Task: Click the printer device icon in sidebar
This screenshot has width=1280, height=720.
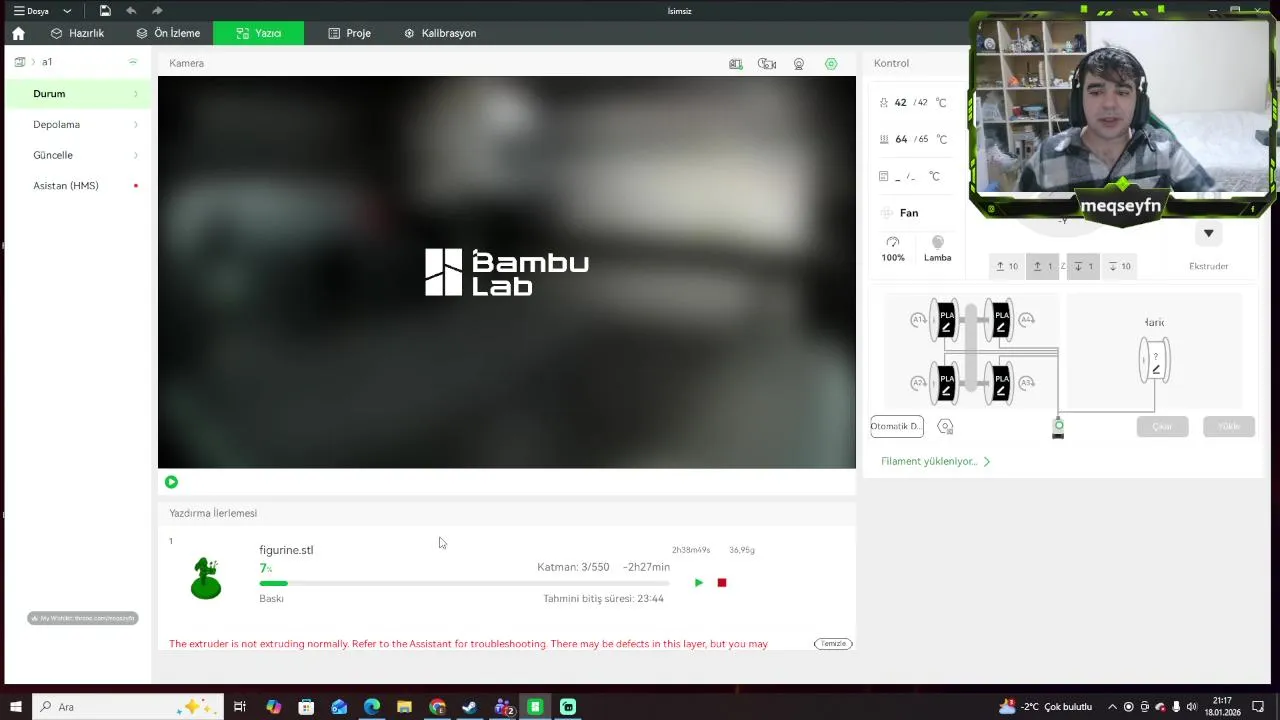Action: (19, 62)
